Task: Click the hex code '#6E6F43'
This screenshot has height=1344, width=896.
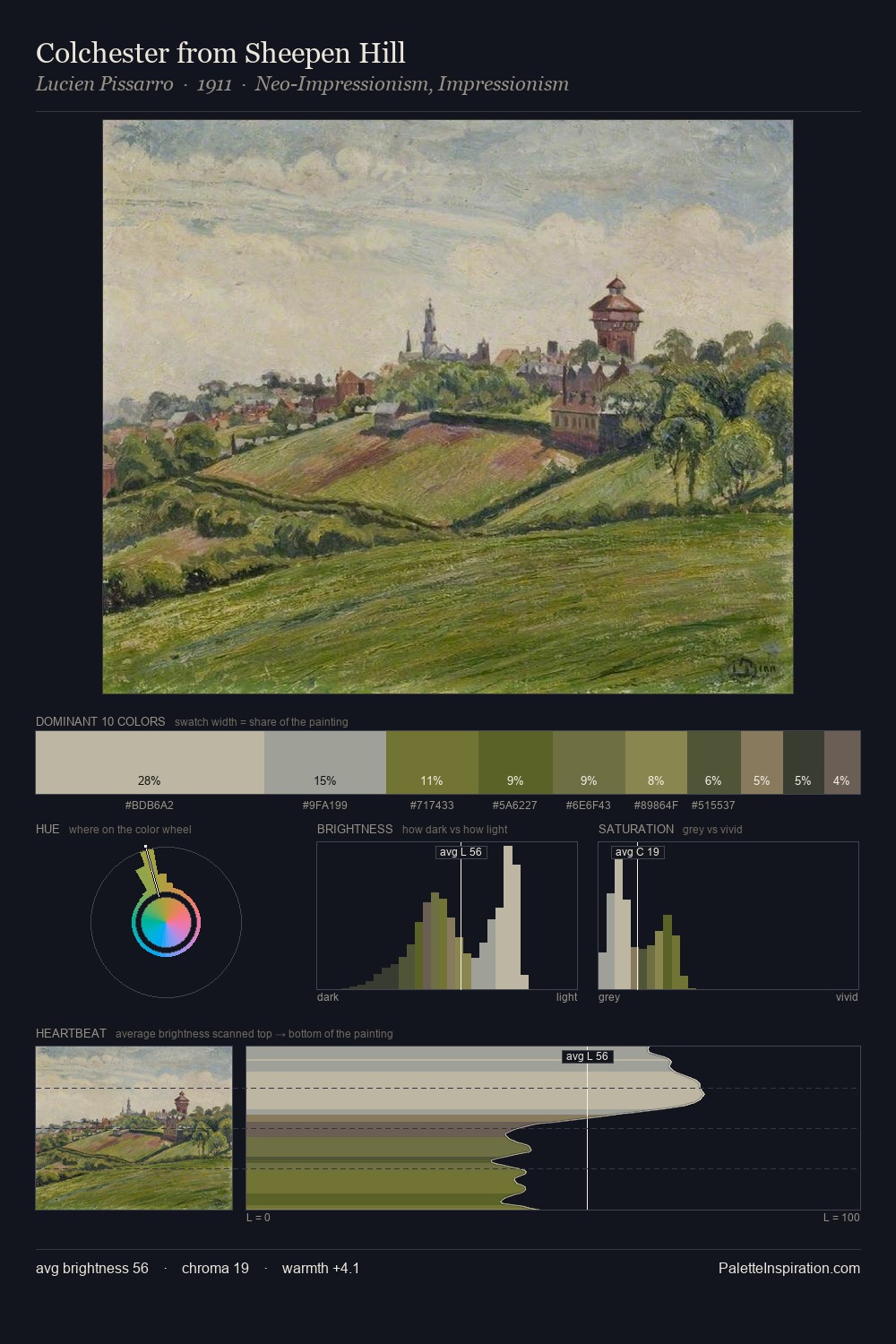Action: pyautogui.click(x=589, y=806)
